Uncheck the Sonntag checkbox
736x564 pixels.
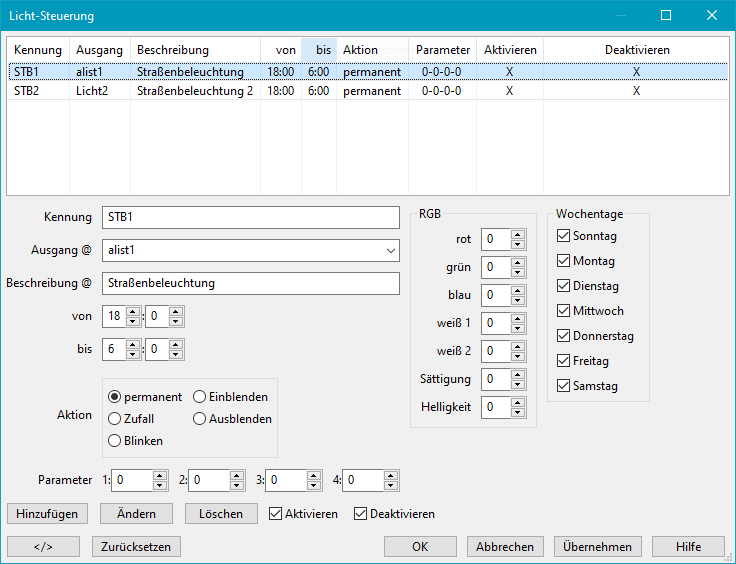tap(564, 236)
